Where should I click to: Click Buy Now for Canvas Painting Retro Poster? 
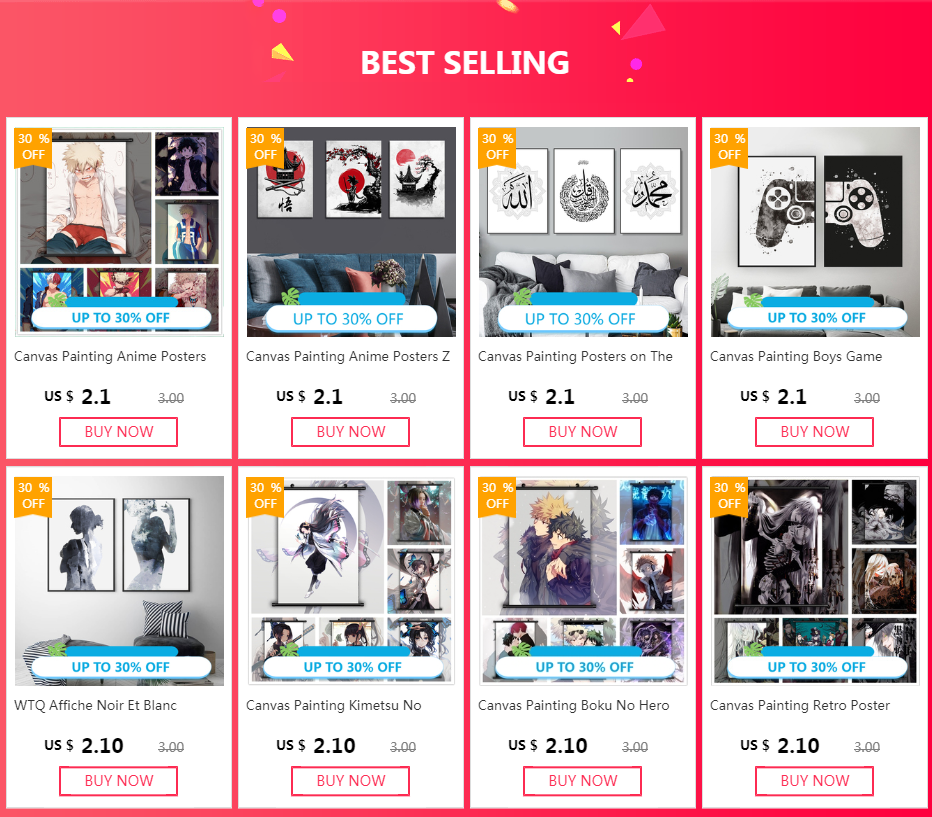(814, 781)
